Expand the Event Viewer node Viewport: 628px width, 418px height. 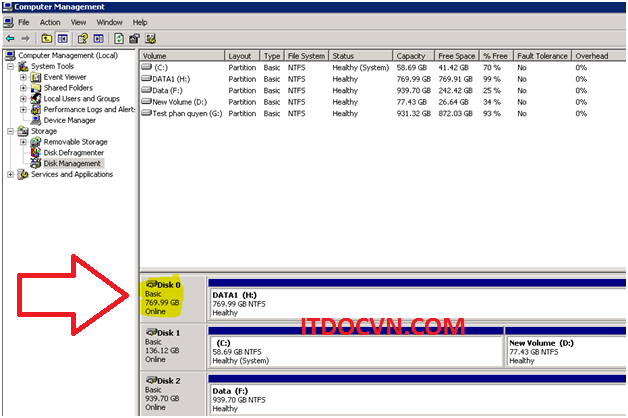click(23, 77)
